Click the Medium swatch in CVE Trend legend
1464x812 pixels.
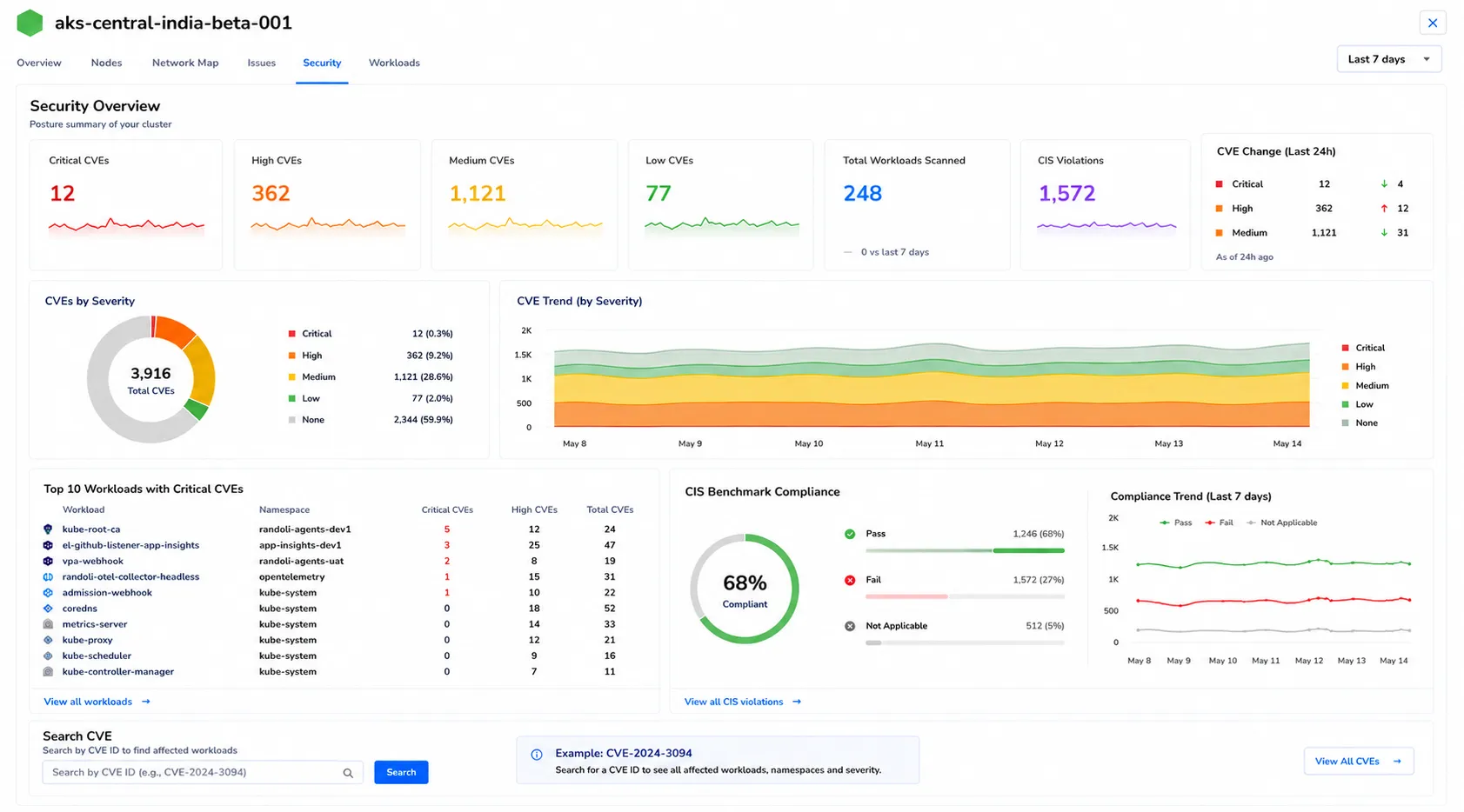pyautogui.click(x=1346, y=386)
